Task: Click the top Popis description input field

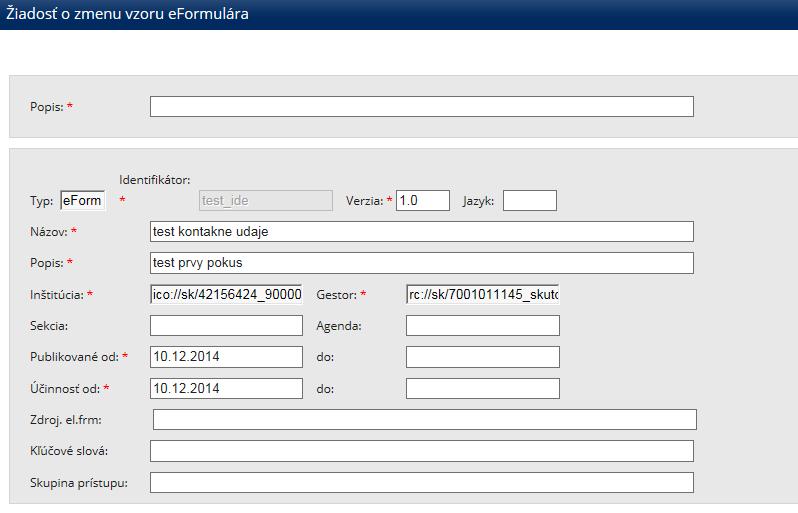Action: pyautogui.click(x=421, y=106)
